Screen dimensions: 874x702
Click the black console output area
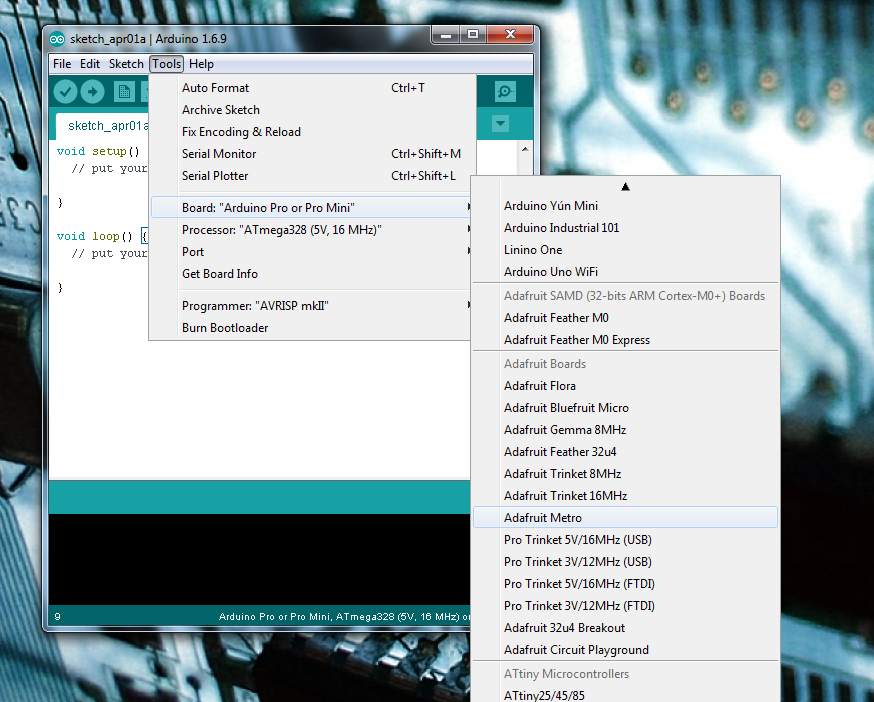pos(259,559)
